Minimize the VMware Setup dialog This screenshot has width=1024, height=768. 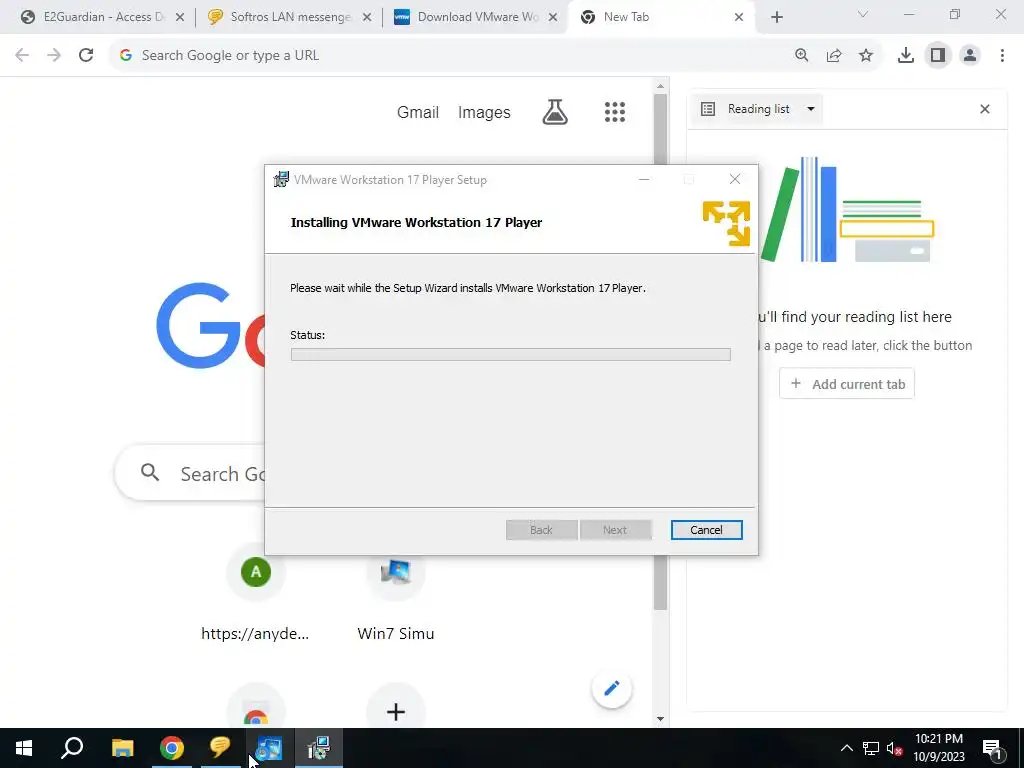(x=644, y=180)
